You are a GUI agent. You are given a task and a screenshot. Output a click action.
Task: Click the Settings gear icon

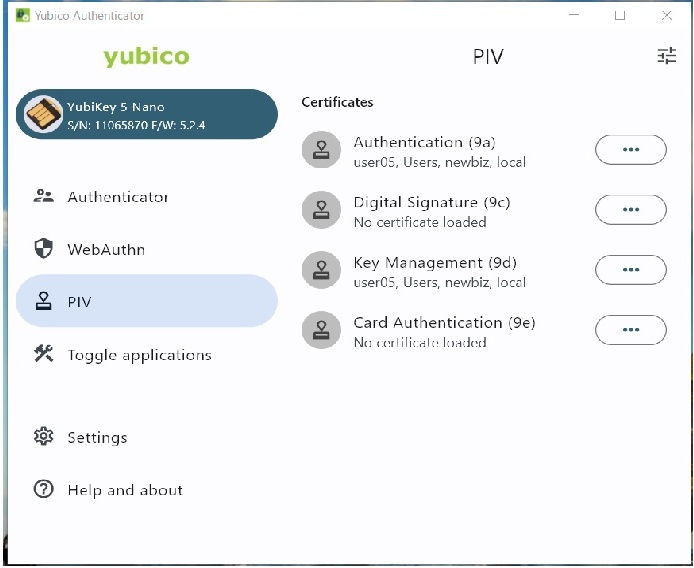43,437
